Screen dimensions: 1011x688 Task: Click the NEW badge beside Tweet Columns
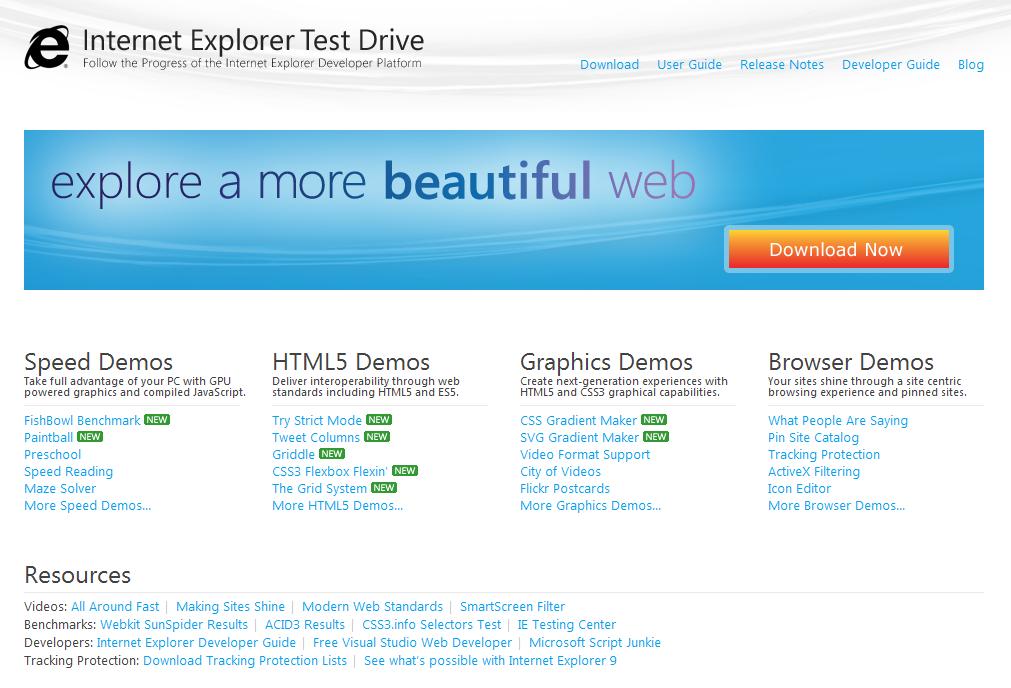377,437
